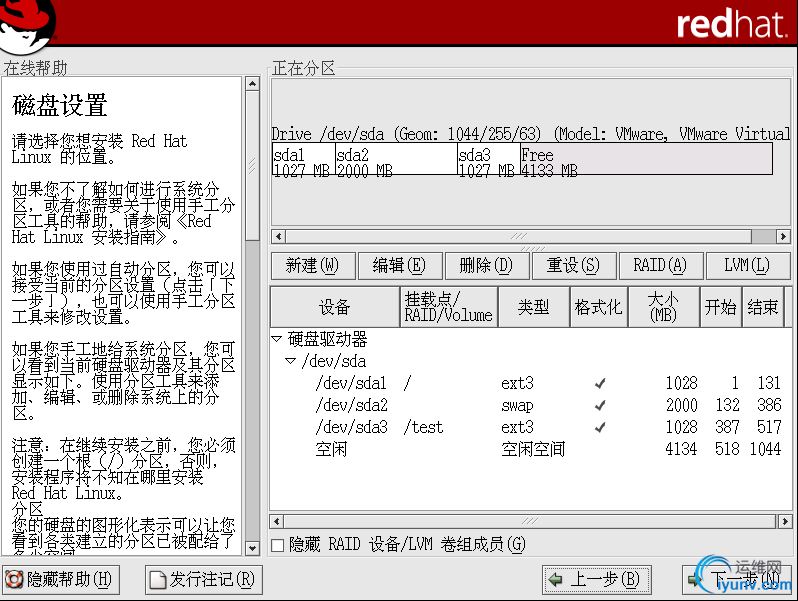Click the drive diagram horizontal scrollbar thumb
798x601 pixels.
tap(519, 236)
